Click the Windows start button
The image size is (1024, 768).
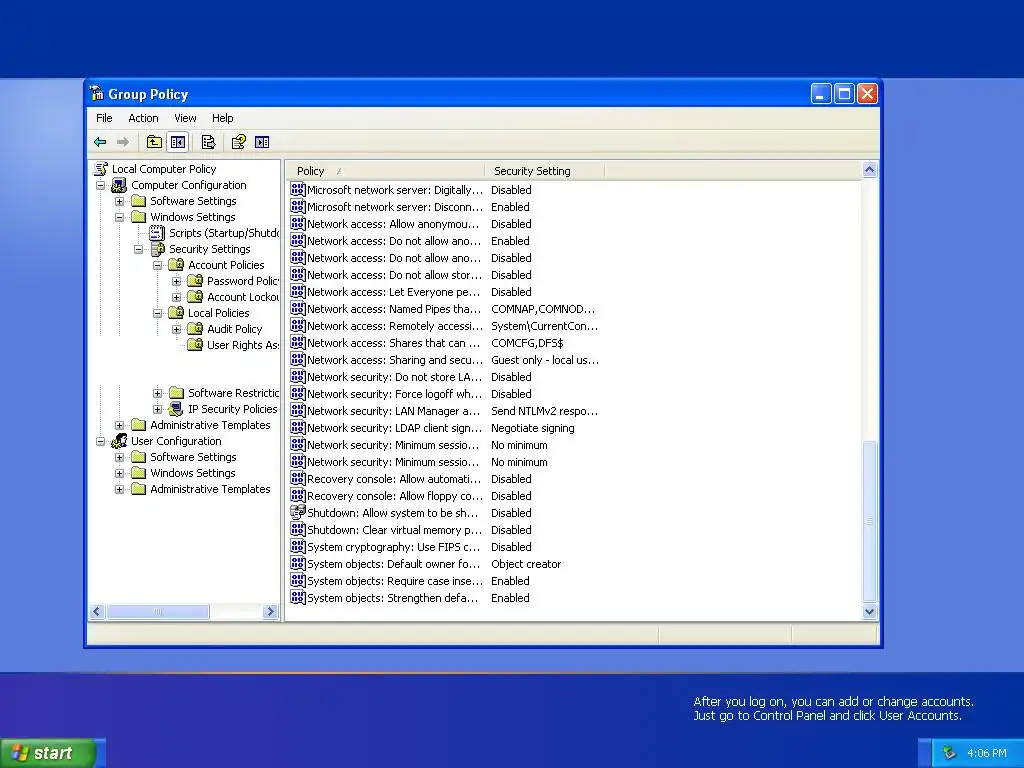pyautogui.click(x=47, y=753)
